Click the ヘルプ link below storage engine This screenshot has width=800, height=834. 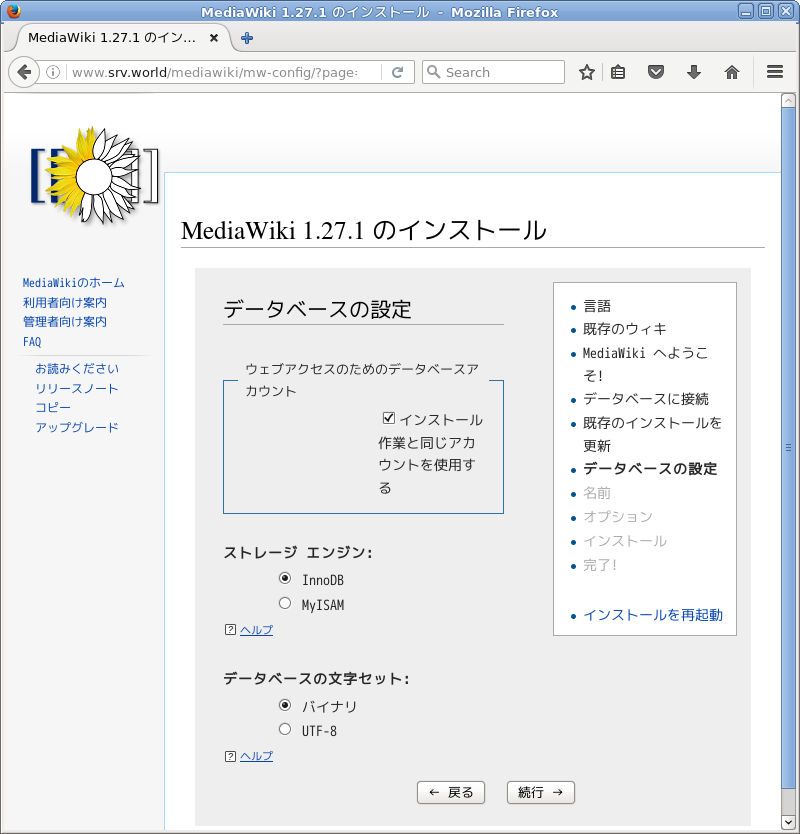[256, 630]
